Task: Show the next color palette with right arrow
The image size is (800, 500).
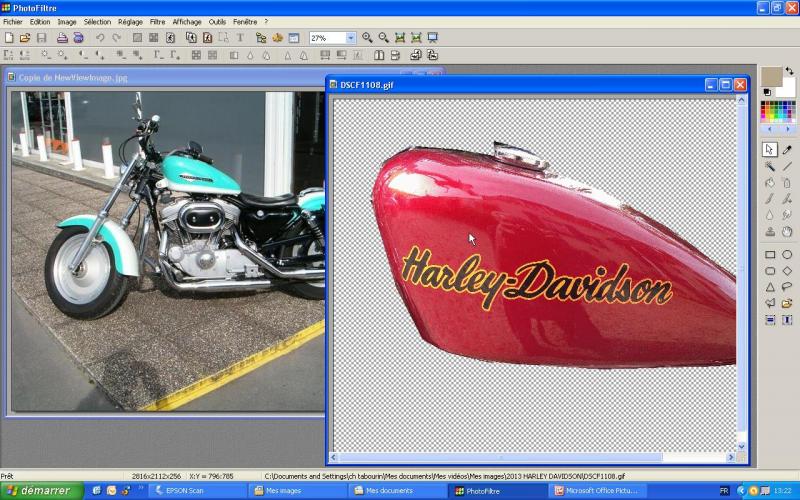Action: [787, 129]
